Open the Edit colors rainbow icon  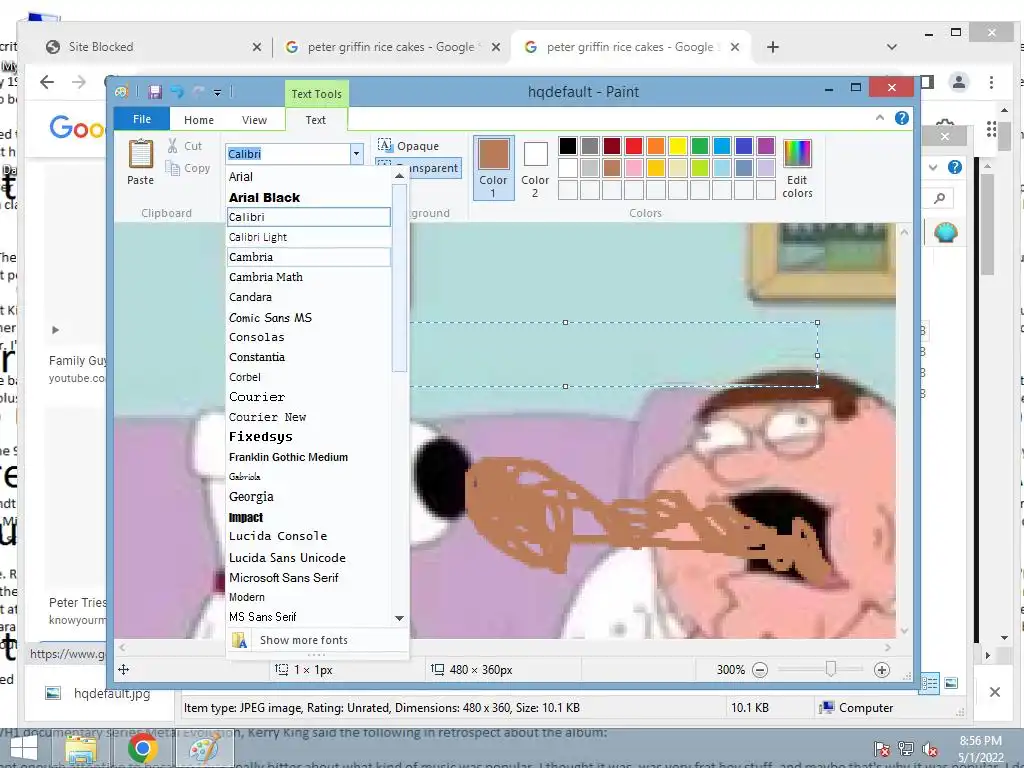[x=797, y=168]
